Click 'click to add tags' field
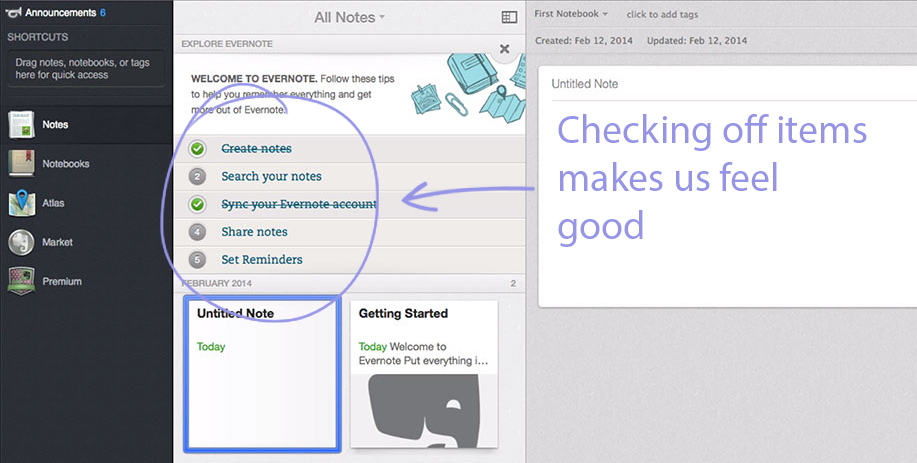 (x=662, y=15)
